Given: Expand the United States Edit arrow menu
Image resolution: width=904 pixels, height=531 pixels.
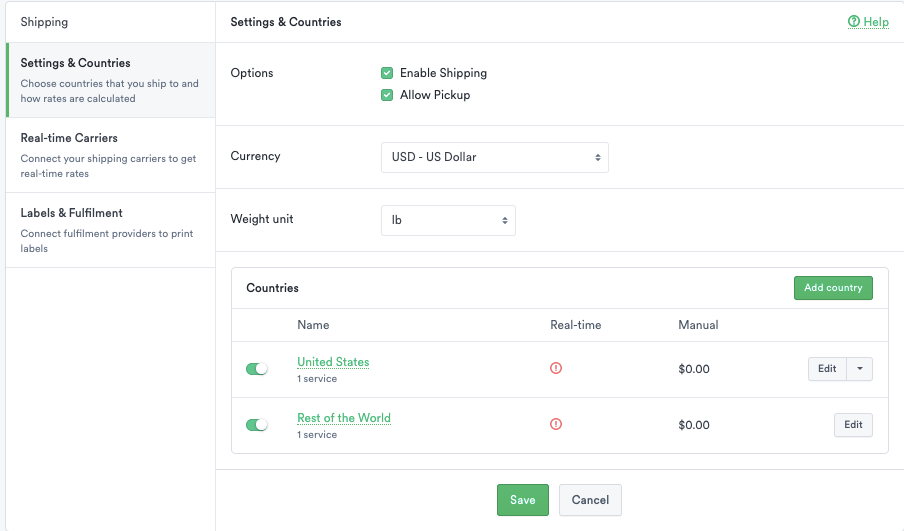Looking at the screenshot, I should pos(860,369).
